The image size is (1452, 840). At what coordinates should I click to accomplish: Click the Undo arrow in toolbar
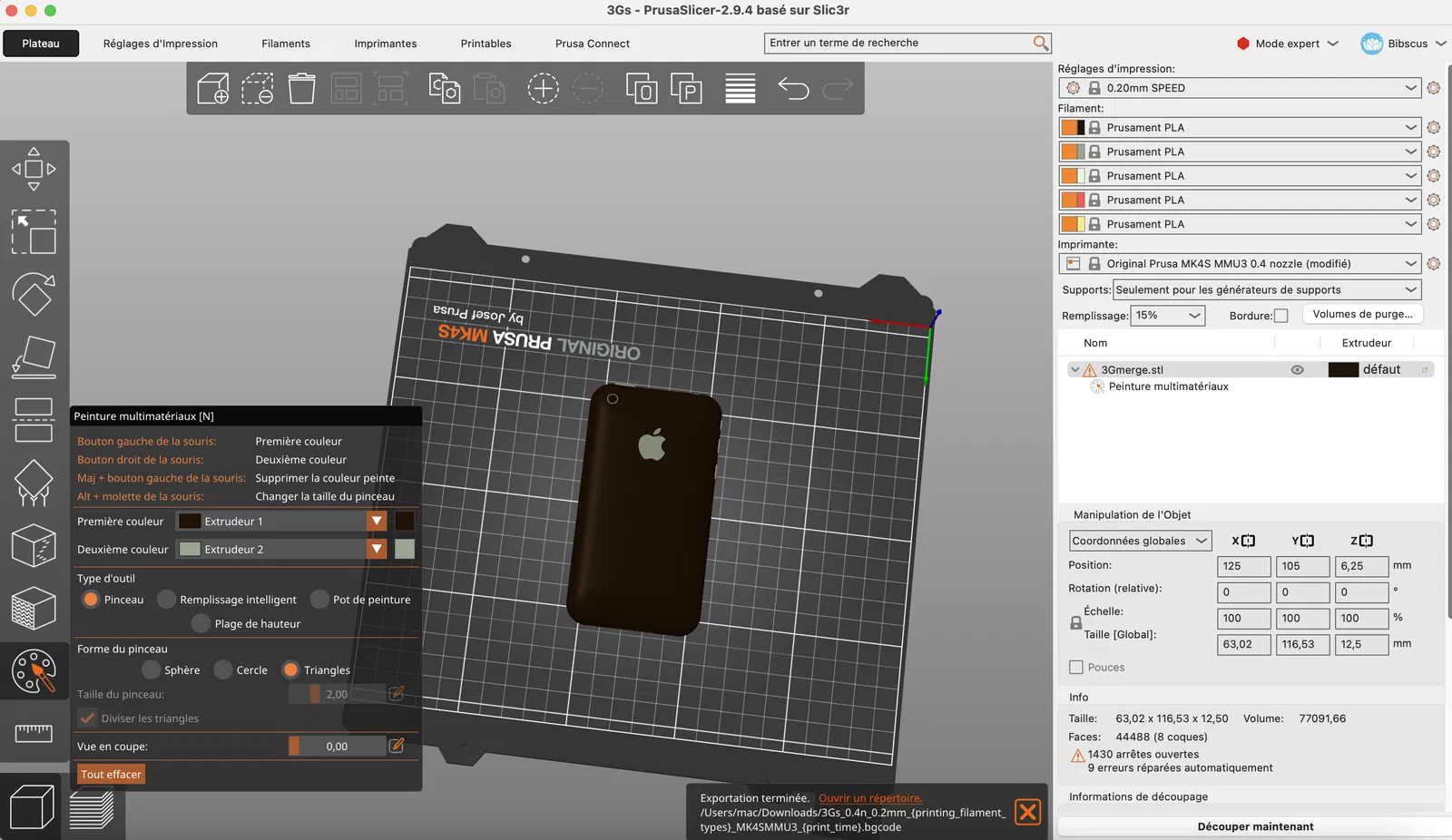[x=793, y=89]
